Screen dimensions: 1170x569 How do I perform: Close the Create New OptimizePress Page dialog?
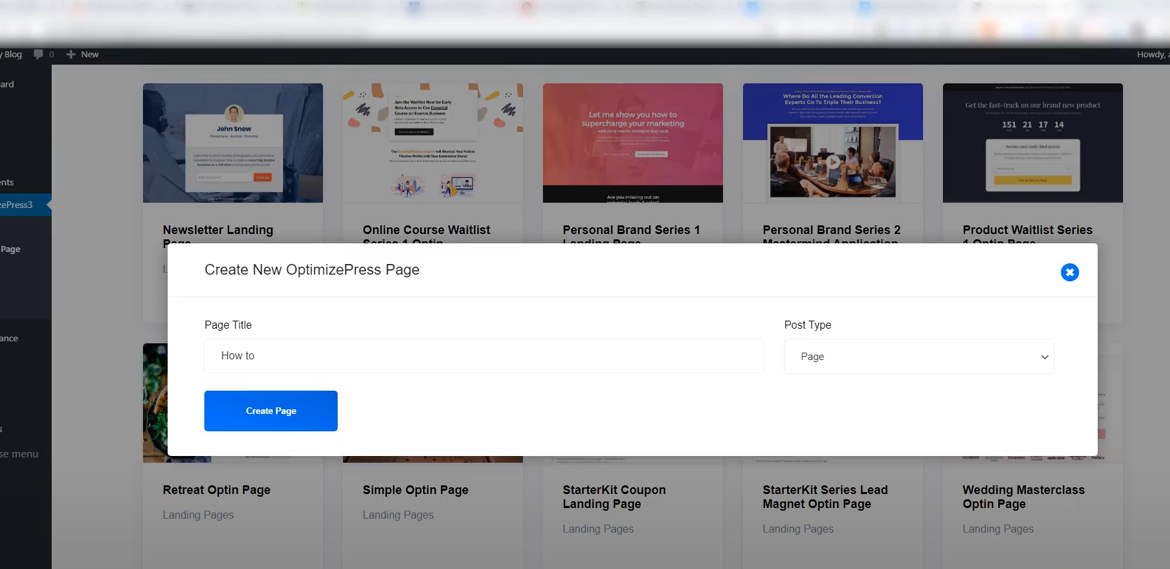pos(1069,272)
